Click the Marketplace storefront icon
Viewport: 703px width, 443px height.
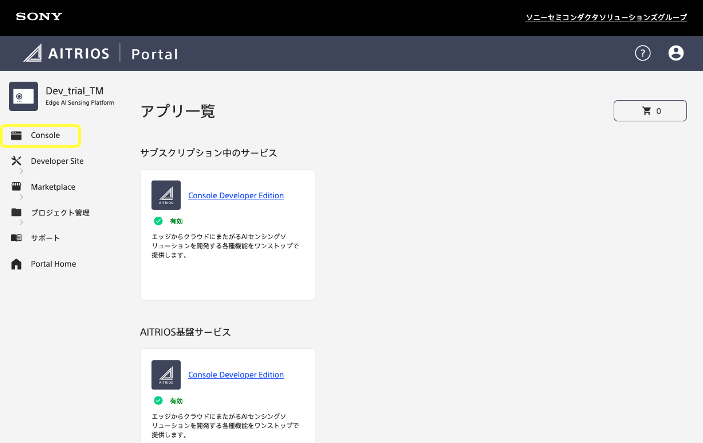click(16, 187)
